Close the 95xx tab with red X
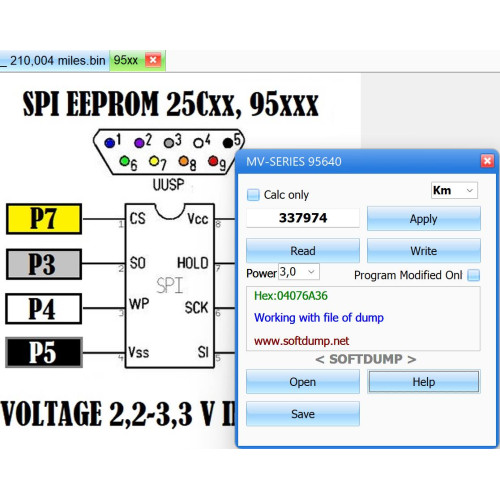Viewport: 500px width, 500px height. [x=153, y=60]
